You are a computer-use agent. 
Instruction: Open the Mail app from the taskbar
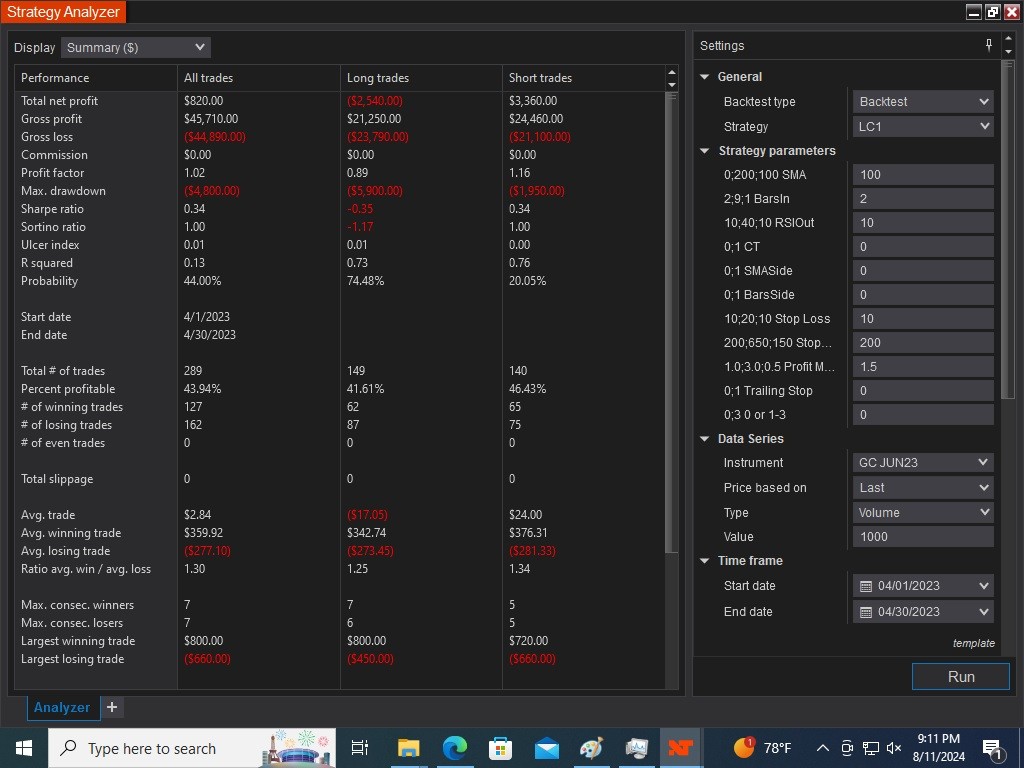pos(547,748)
